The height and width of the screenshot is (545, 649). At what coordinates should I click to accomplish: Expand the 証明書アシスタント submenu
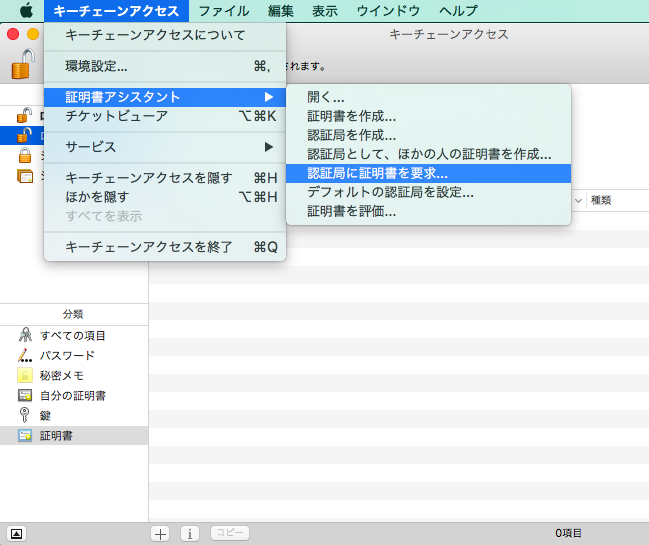pos(165,97)
